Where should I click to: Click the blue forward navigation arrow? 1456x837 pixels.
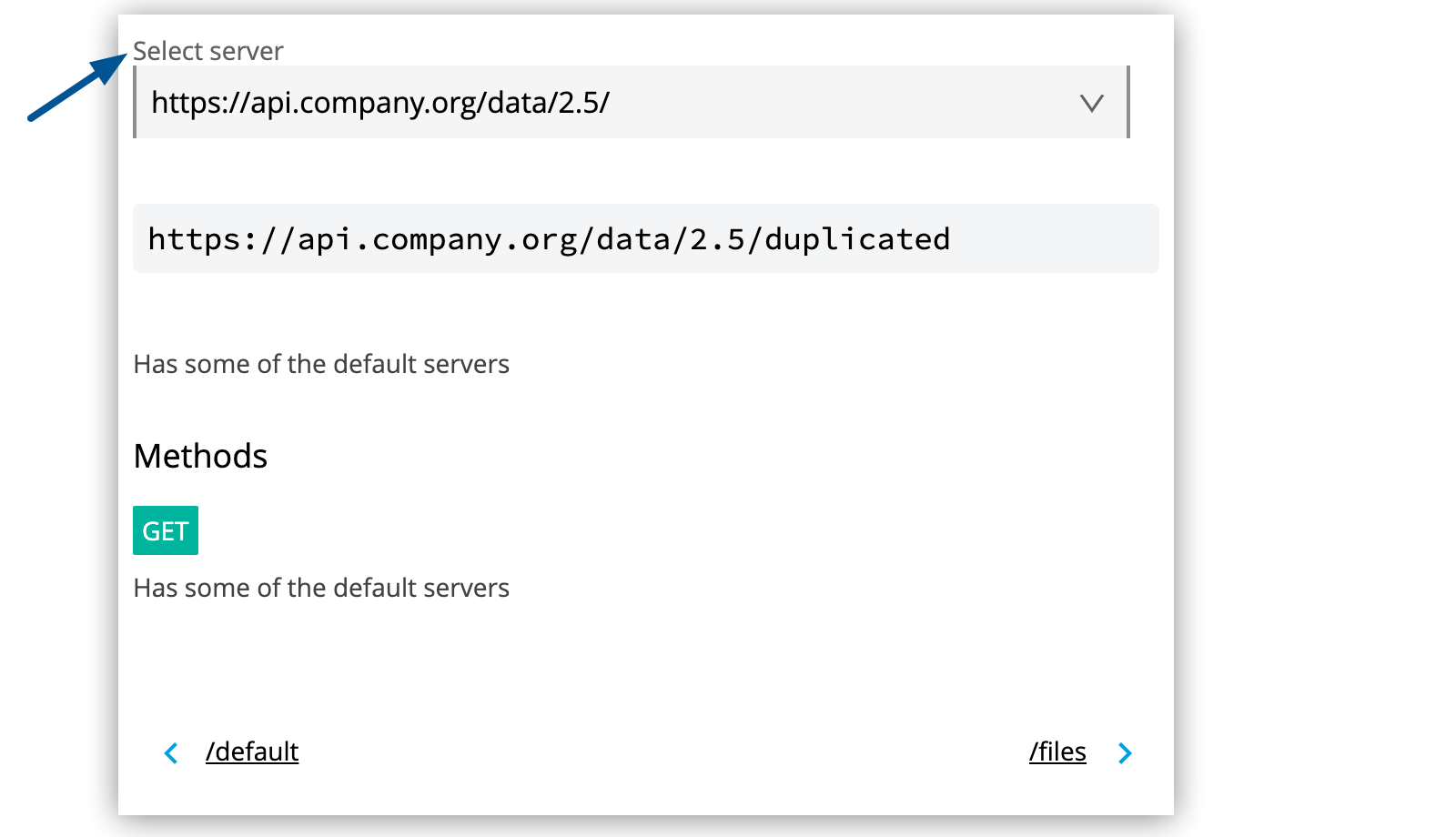pyautogui.click(x=1126, y=752)
